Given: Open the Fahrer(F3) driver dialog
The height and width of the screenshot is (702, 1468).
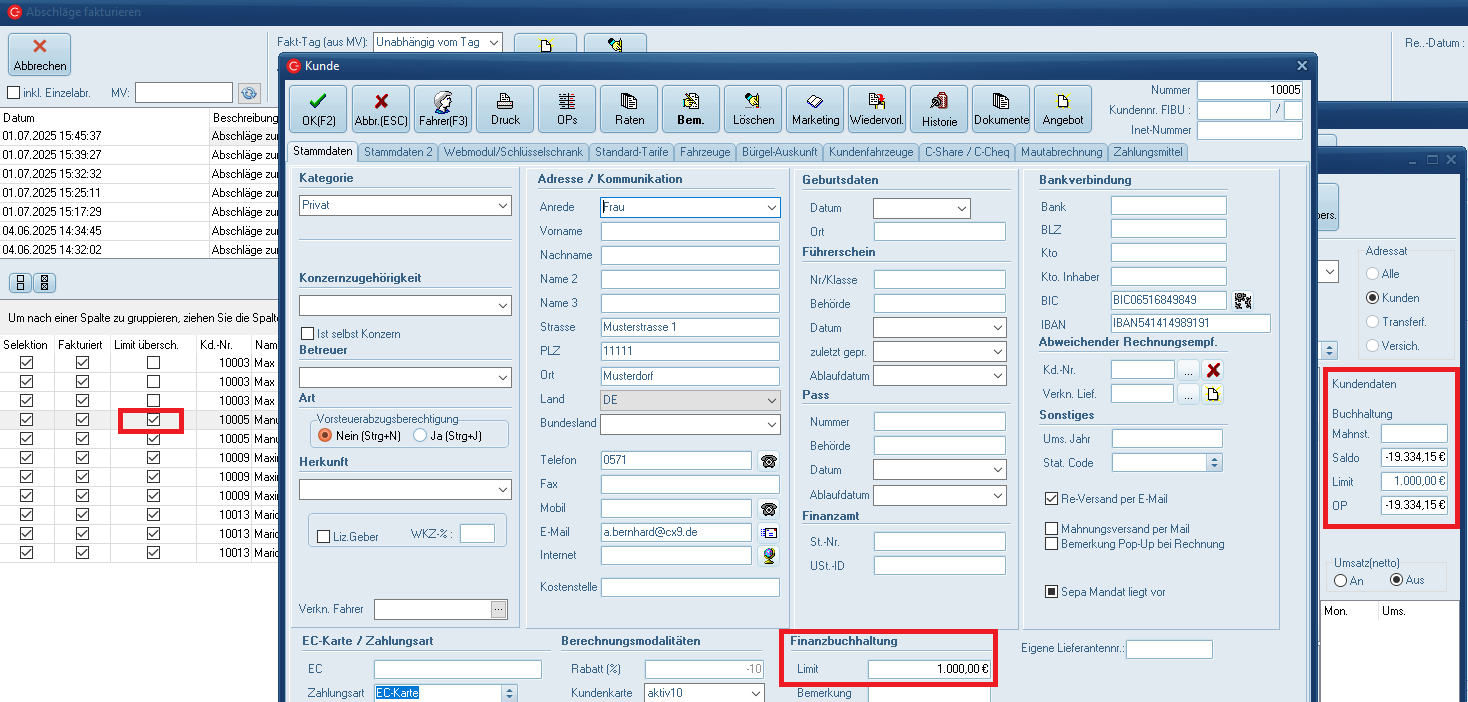Looking at the screenshot, I should pos(442,109).
